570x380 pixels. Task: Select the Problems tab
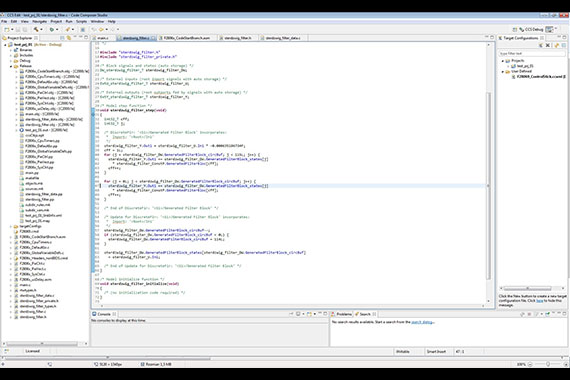(341, 314)
